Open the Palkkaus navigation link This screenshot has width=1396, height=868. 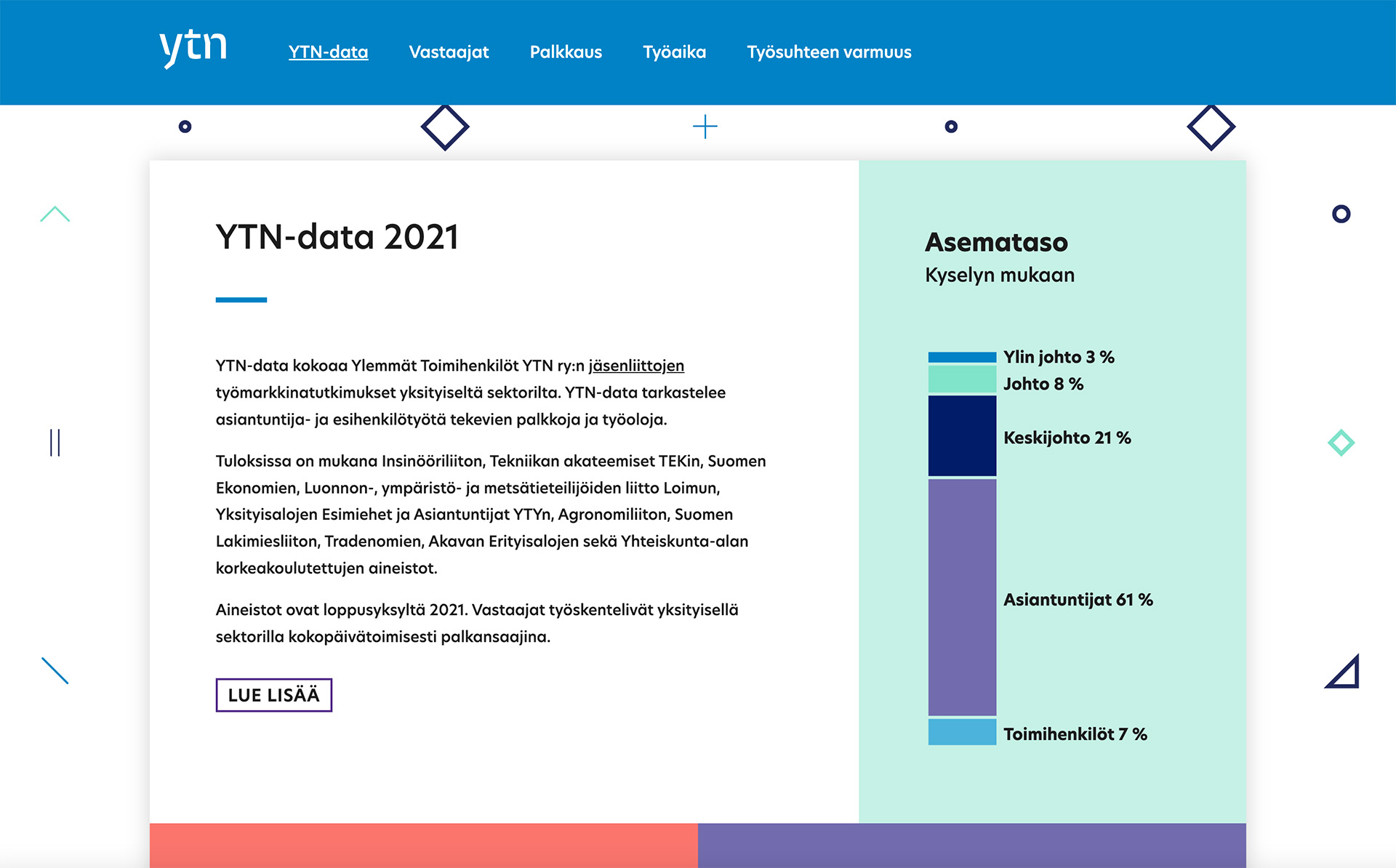[566, 52]
